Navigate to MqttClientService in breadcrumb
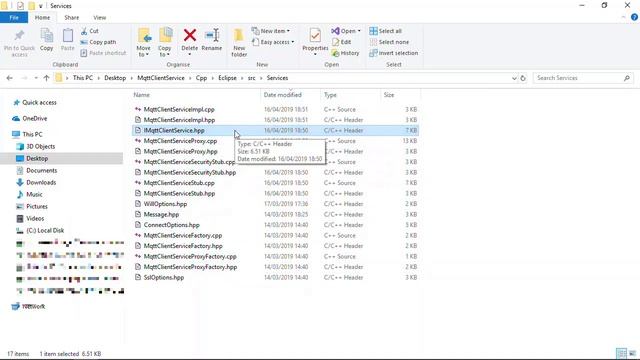The height and width of the screenshot is (360, 640). [x=161, y=78]
